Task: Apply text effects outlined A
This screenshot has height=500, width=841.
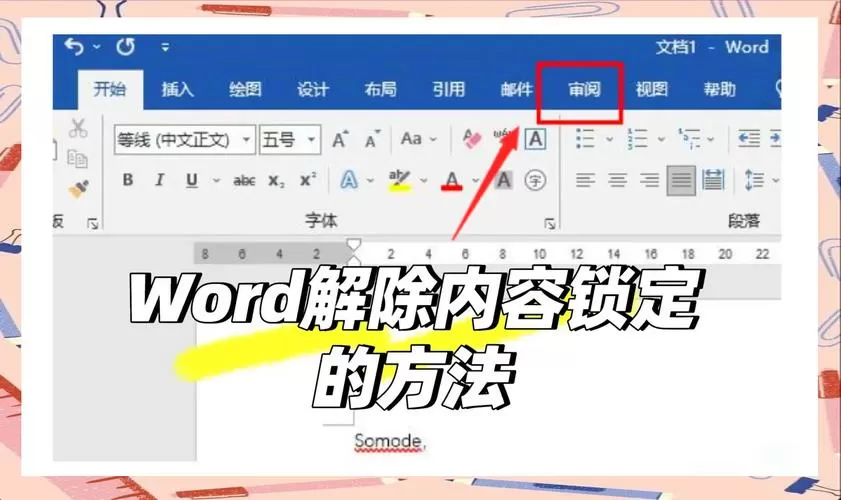Action: pos(349,180)
